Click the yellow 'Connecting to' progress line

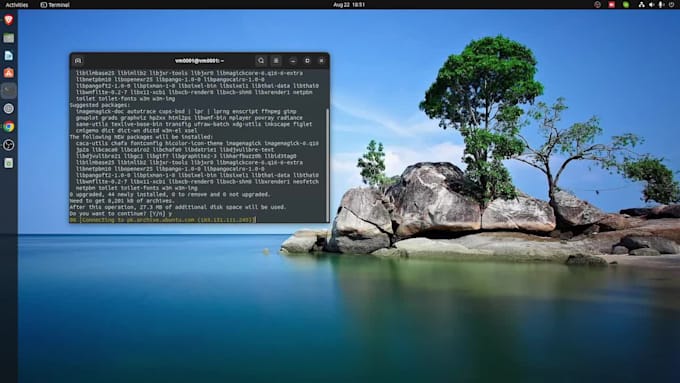[x=163, y=220]
